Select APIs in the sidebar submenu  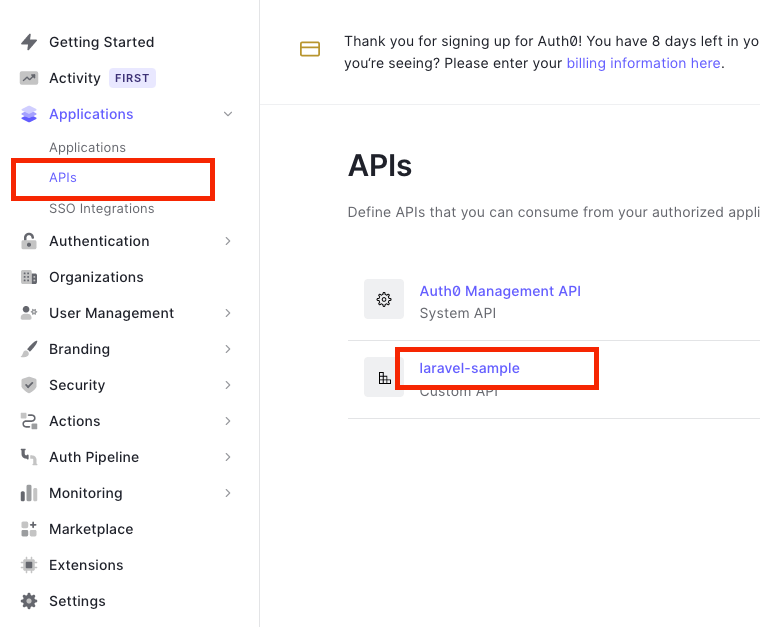coord(63,177)
